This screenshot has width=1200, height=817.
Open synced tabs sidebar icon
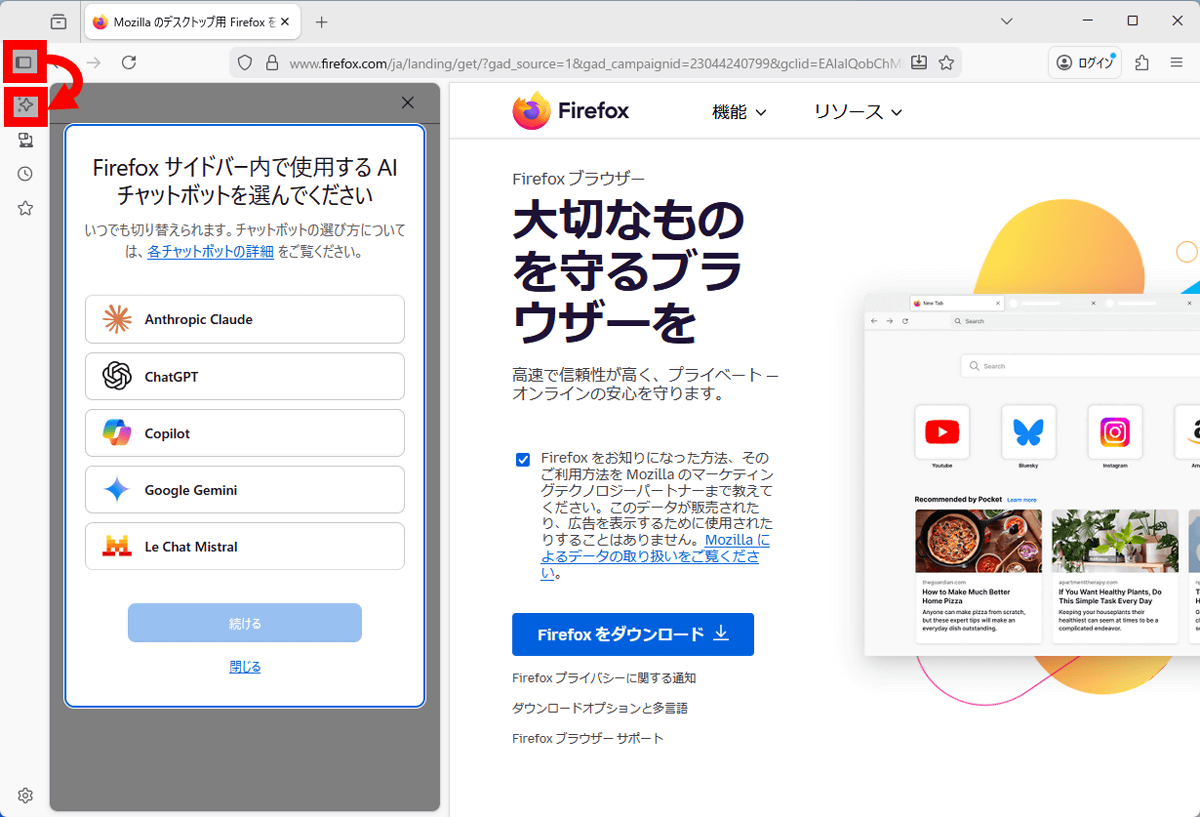click(x=25, y=140)
